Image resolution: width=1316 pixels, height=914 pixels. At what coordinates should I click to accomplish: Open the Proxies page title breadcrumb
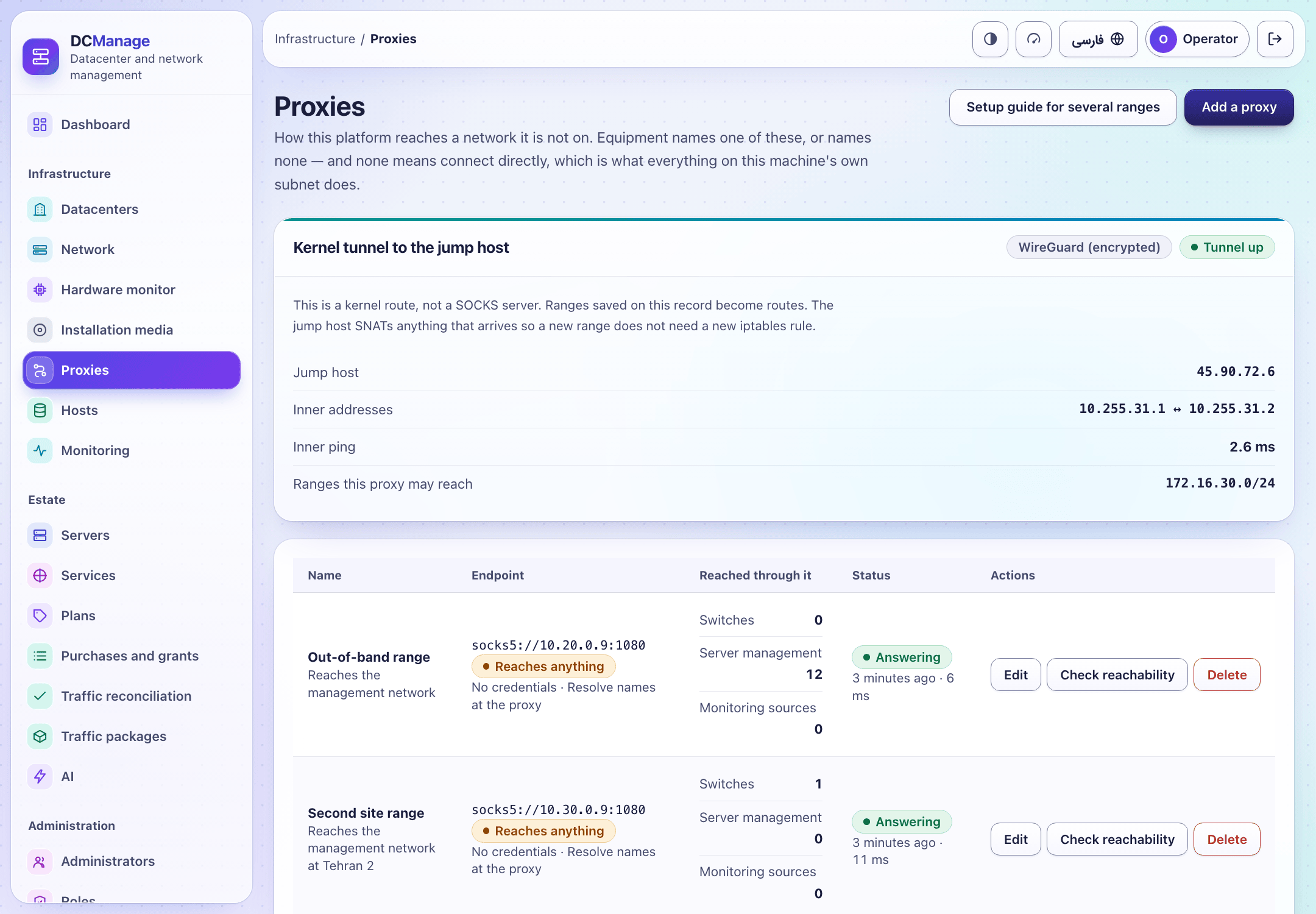[394, 39]
